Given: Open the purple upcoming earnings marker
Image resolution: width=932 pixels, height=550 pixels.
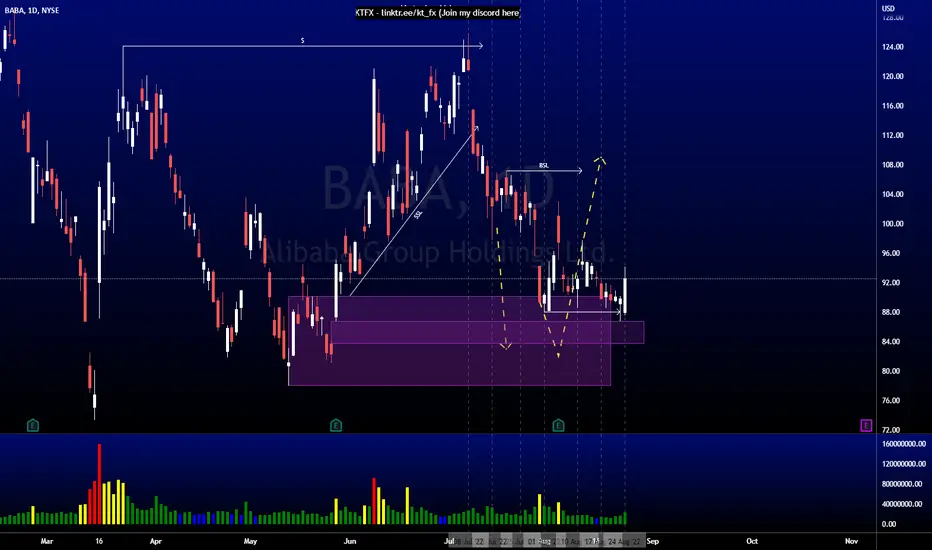Looking at the screenshot, I should pos(866,425).
